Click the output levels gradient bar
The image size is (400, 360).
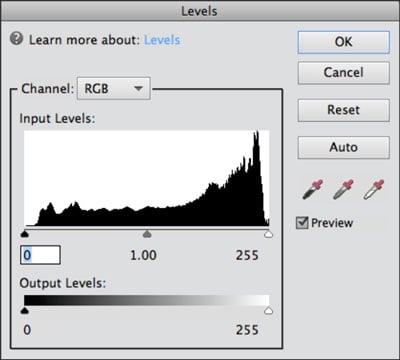coord(147,300)
